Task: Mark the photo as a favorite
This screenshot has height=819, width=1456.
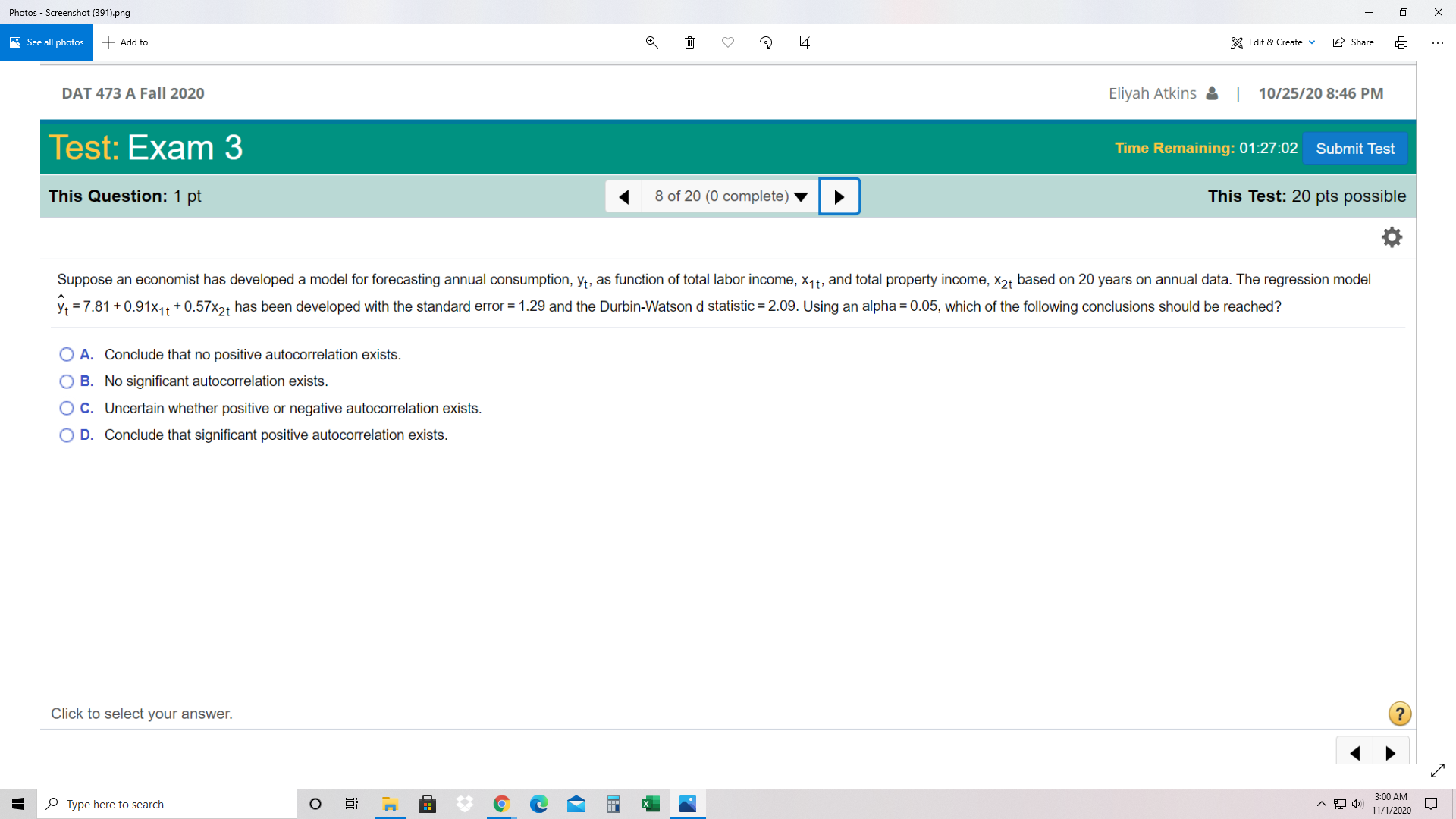Action: click(x=728, y=42)
